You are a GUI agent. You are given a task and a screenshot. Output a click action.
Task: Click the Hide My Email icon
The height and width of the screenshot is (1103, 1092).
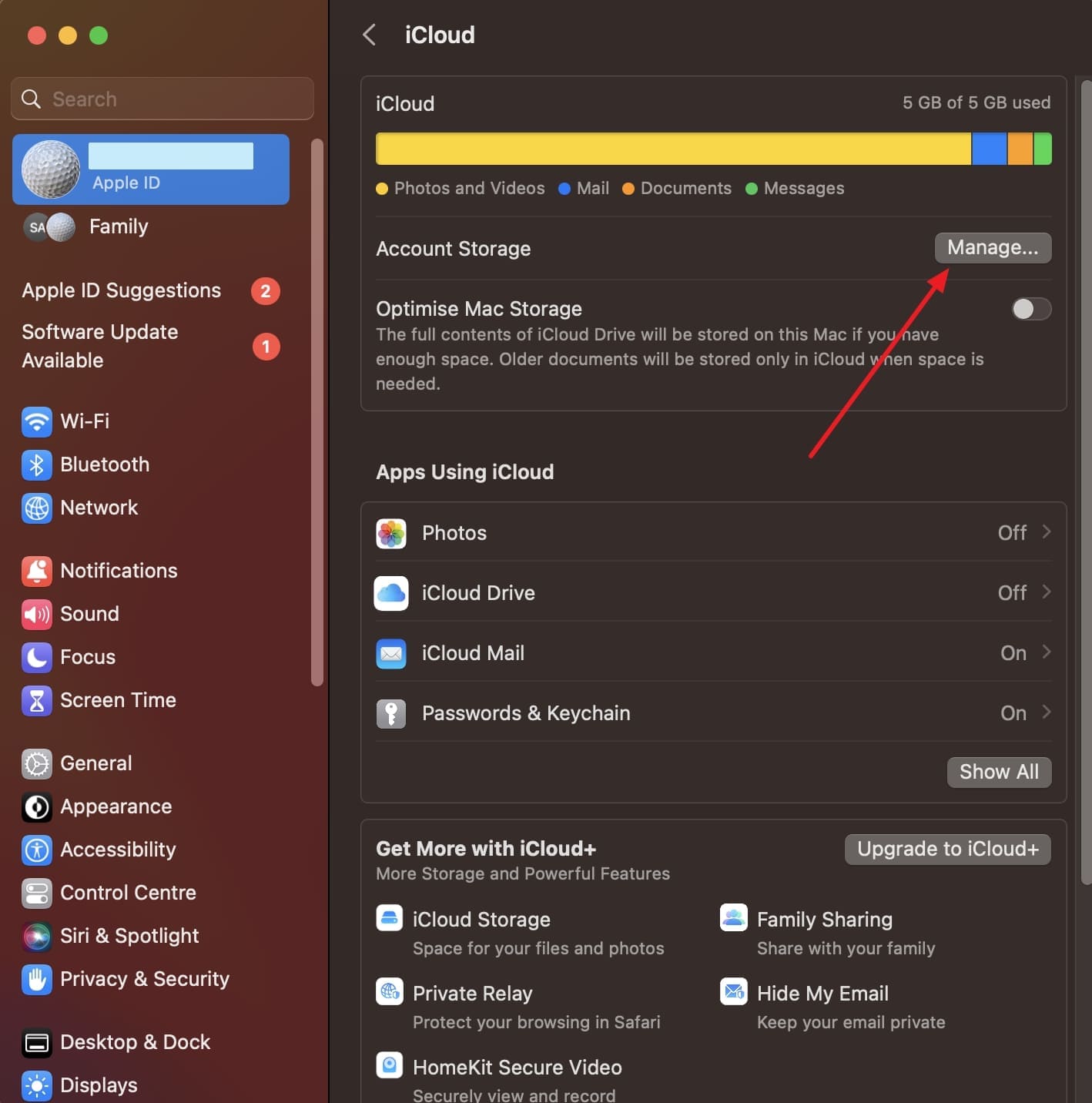tap(734, 991)
